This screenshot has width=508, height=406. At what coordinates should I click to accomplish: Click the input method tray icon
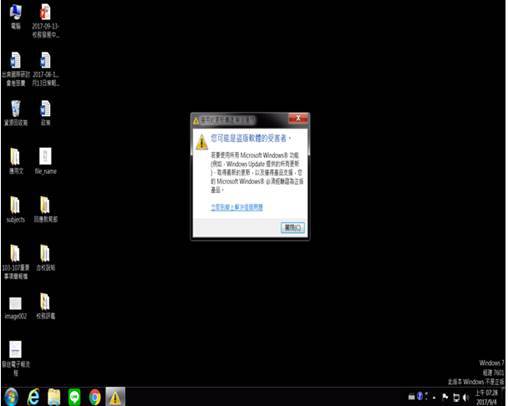click(x=412, y=397)
